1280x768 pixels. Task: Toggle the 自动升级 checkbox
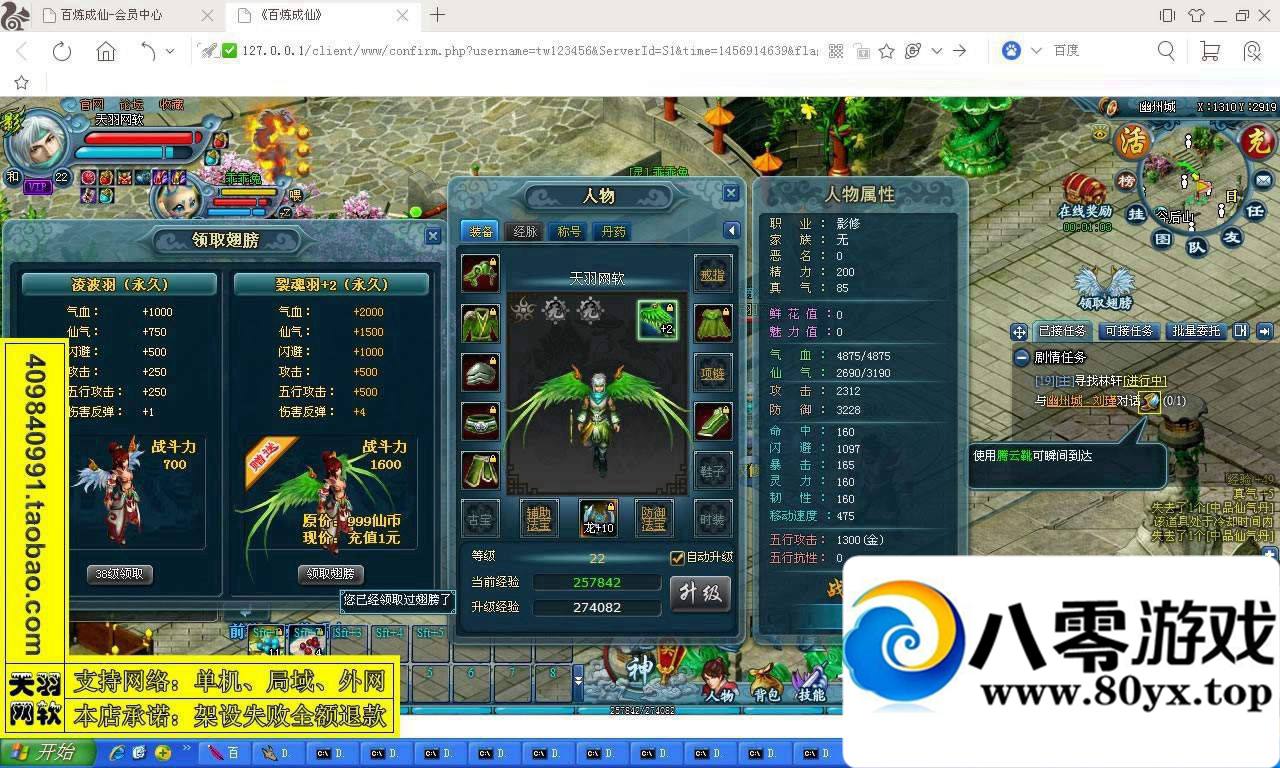coord(677,557)
